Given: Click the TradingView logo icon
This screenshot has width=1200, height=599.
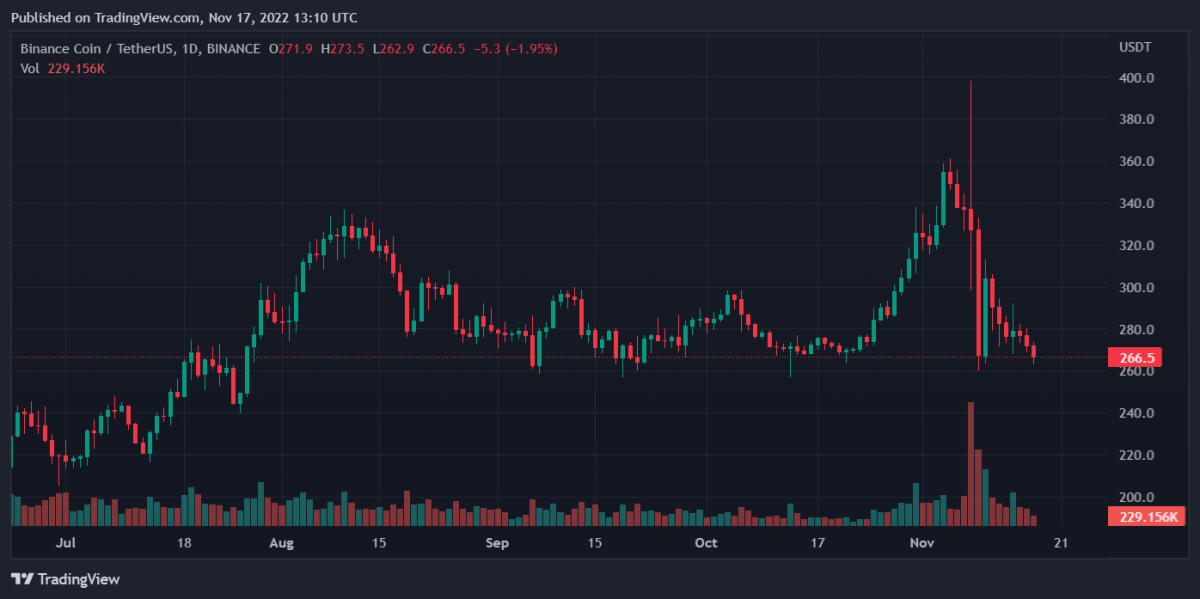Looking at the screenshot, I should tap(22, 579).
